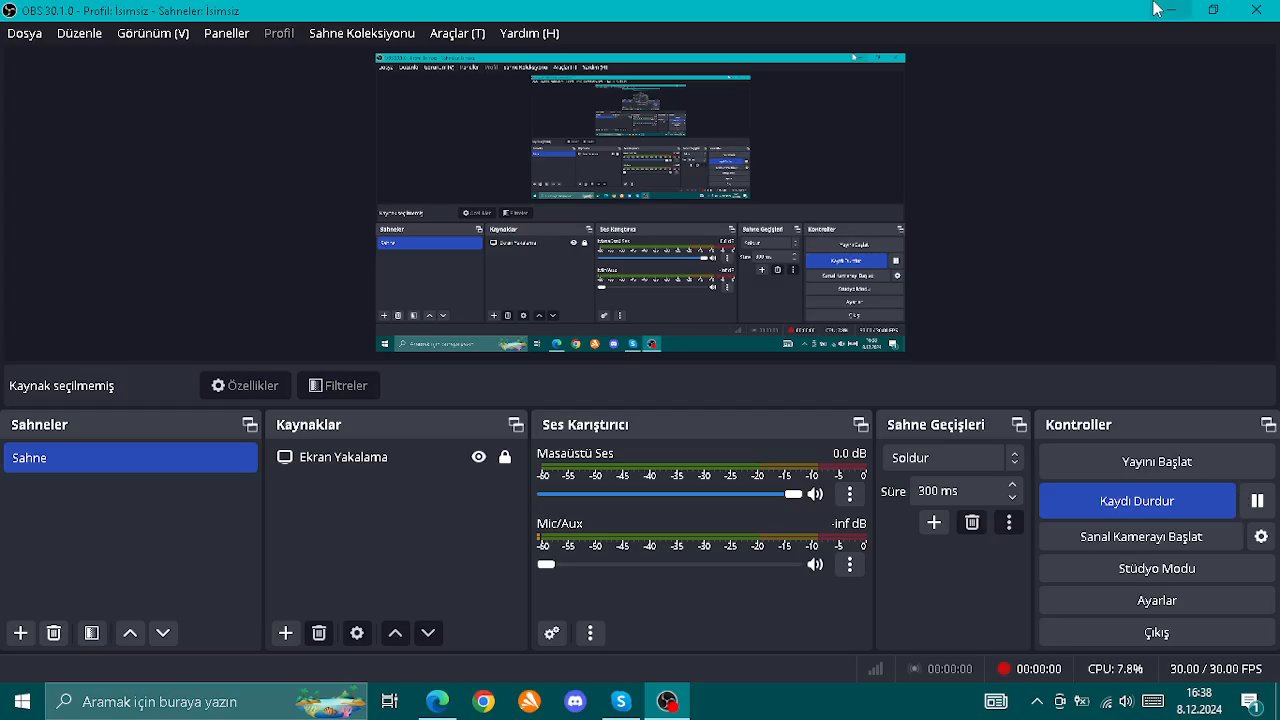Open Mic/Aux ellipsis options menu
Image resolution: width=1280 pixels, height=720 pixels.
(849, 564)
